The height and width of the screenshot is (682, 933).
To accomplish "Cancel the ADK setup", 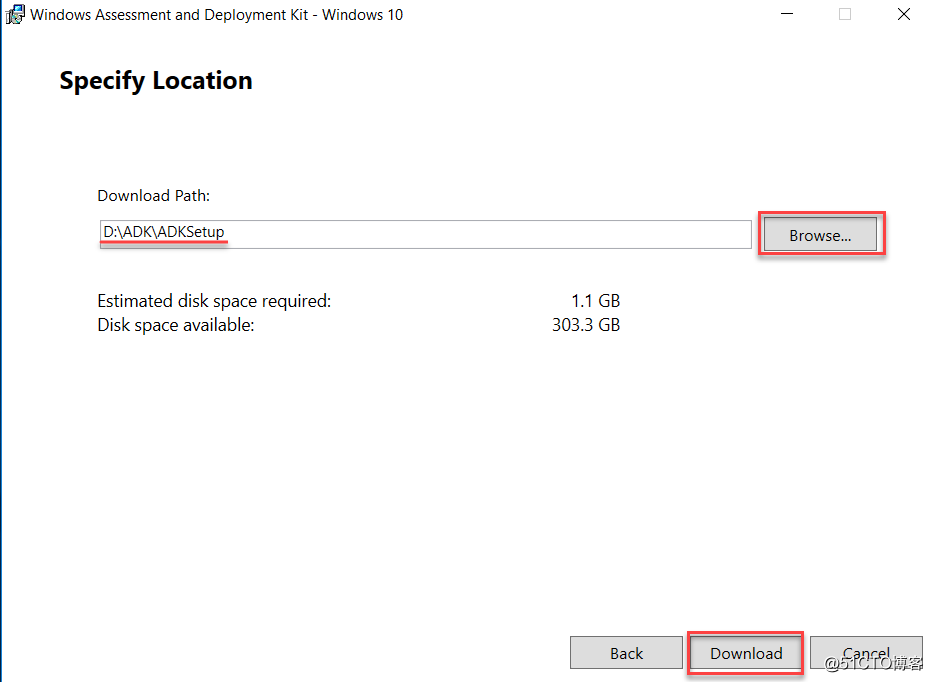I will click(866, 653).
